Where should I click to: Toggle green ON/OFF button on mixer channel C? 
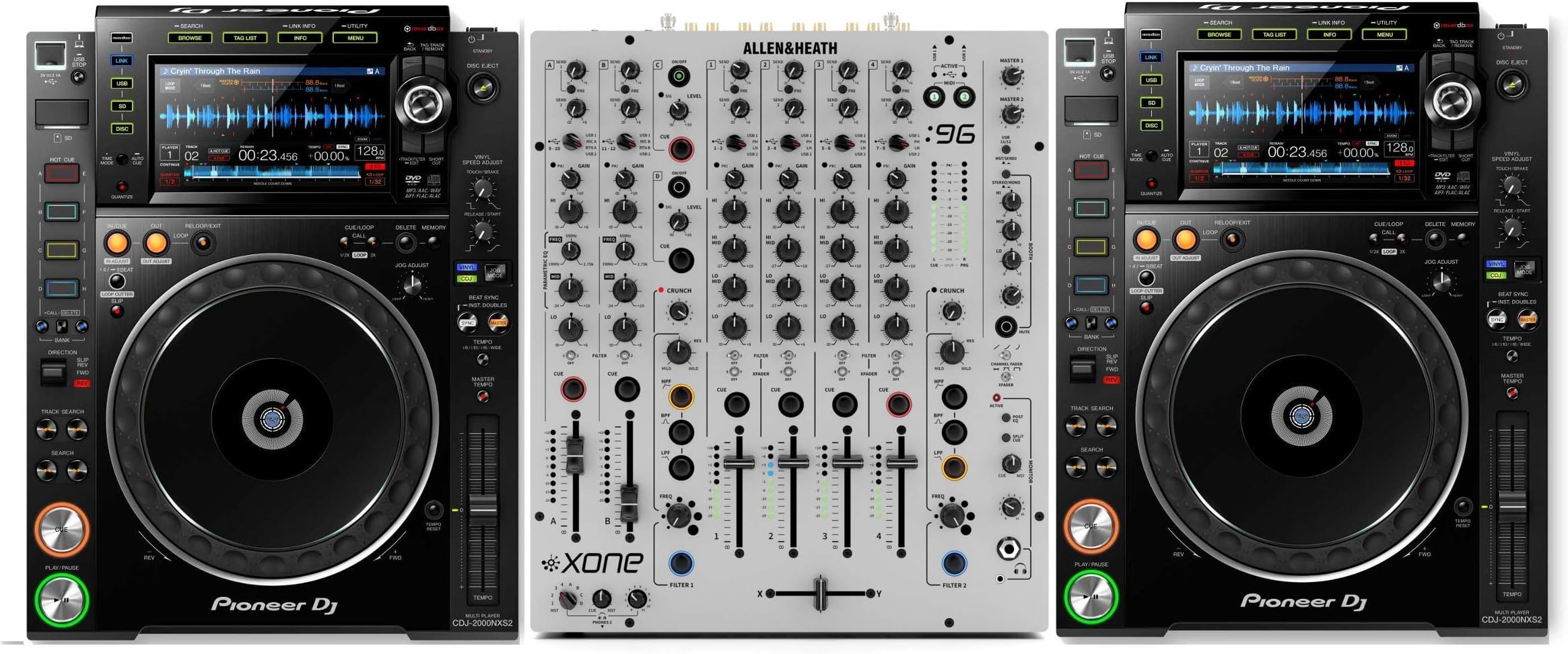point(679,76)
